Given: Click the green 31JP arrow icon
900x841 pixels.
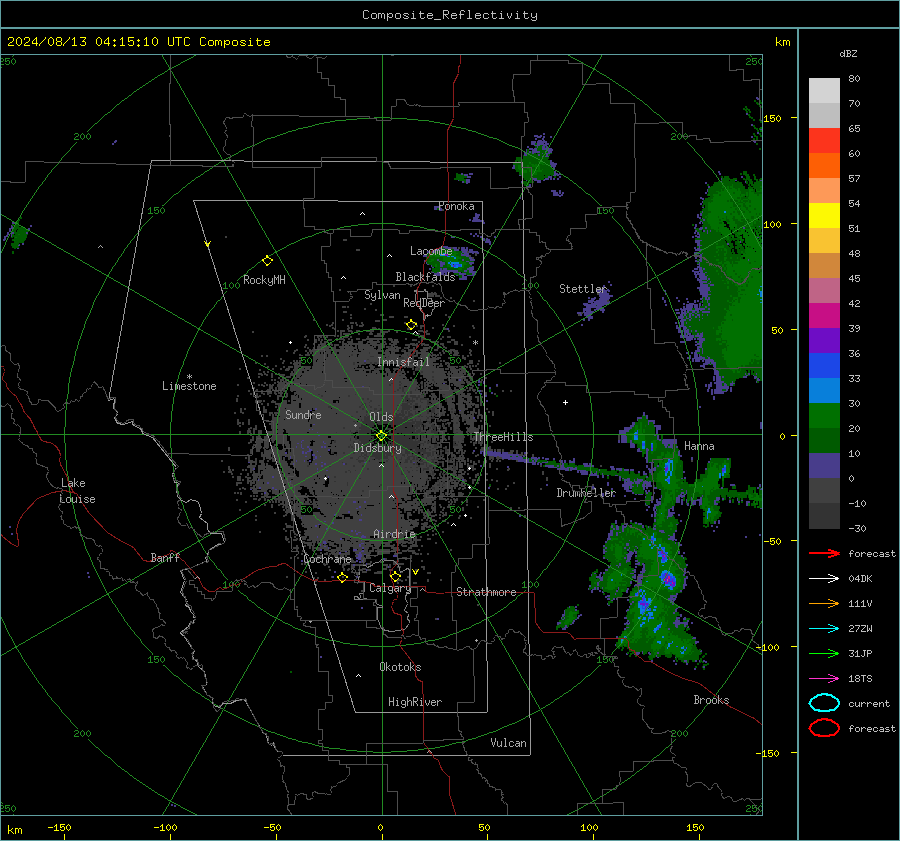Looking at the screenshot, I should (x=824, y=653).
